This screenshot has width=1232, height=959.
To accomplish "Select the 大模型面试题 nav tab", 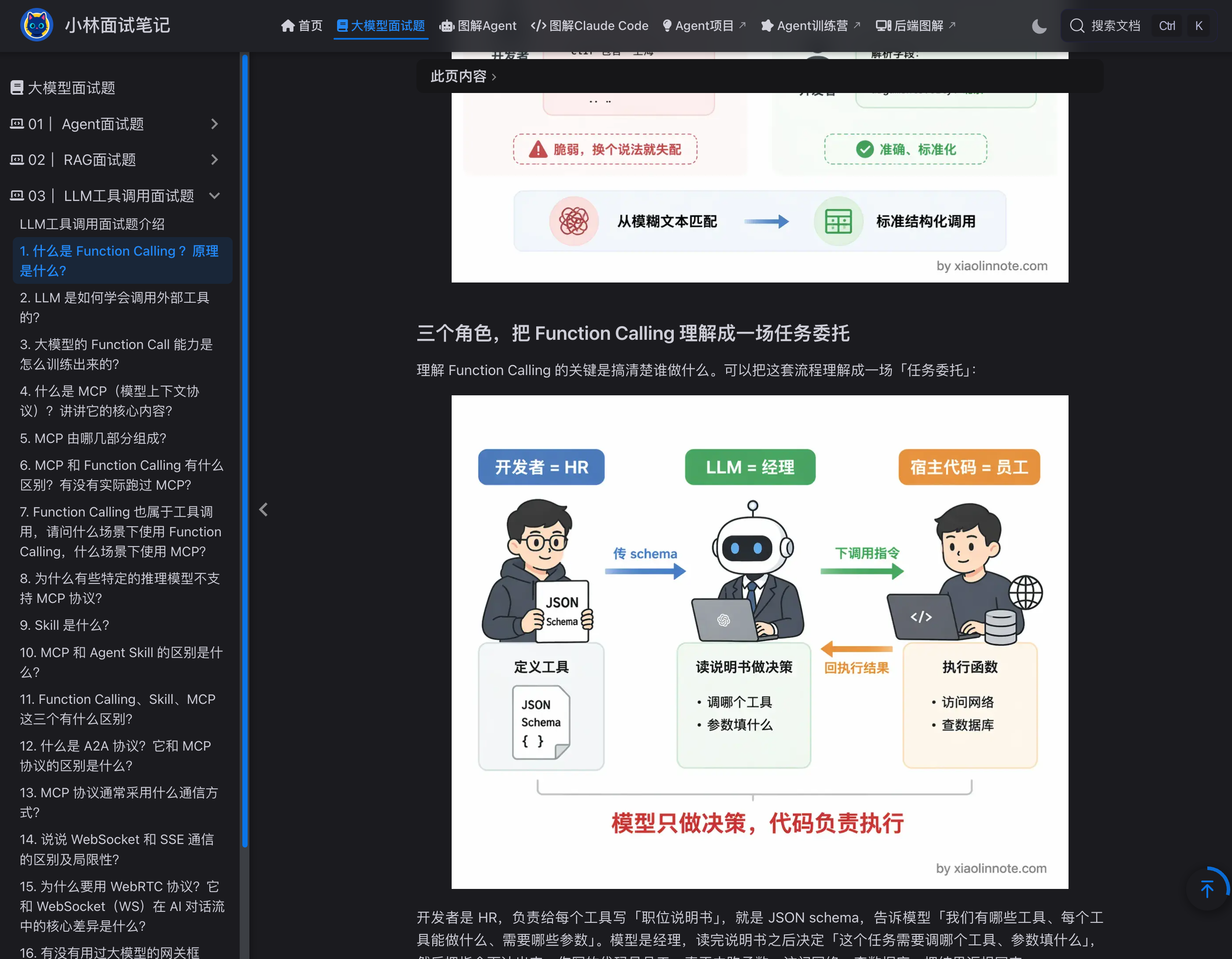I will click(x=381, y=26).
